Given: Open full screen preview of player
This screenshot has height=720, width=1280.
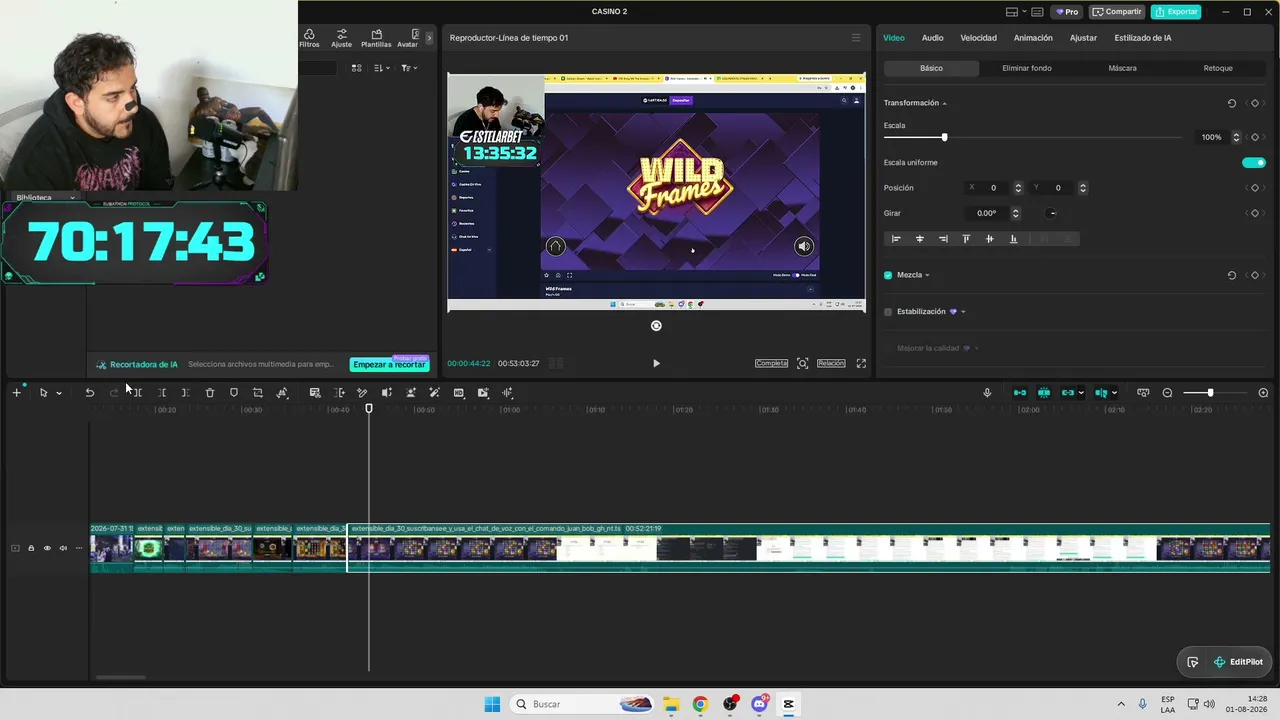Looking at the screenshot, I should click(x=861, y=364).
